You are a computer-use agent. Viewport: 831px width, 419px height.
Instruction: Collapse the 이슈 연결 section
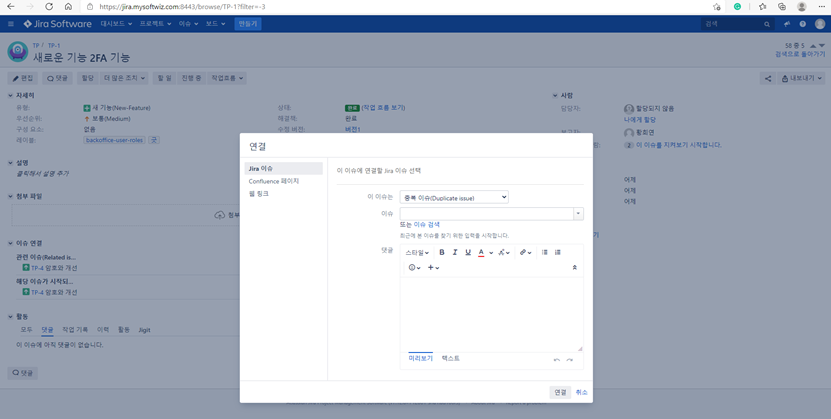click(11, 243)
